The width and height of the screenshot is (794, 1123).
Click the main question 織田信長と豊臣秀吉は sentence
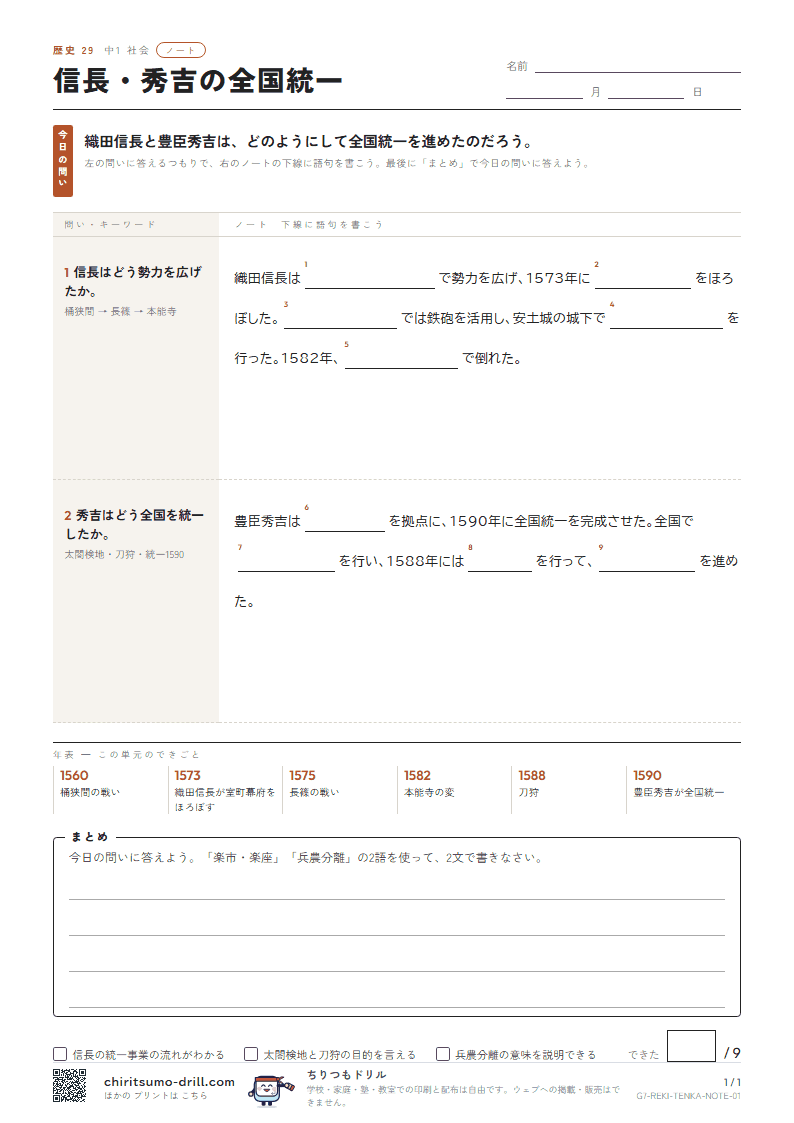pyautogui.click(x=309, y=141)
